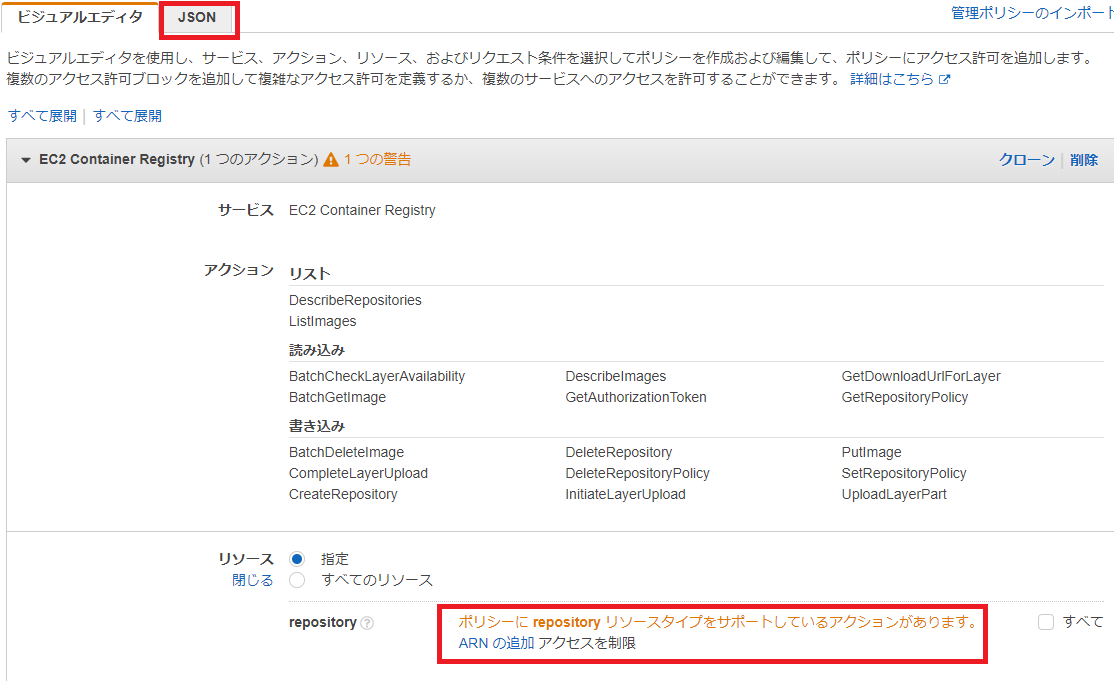1114x681 pixels.
Task: Click the リソース section label
Action: (246, 559)
